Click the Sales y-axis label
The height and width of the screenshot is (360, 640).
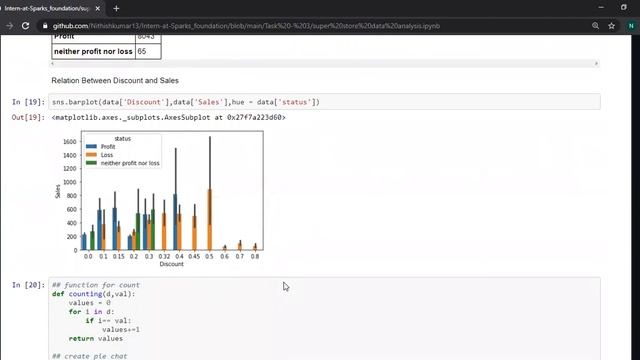pyautogui.click(x=58, y=191)
